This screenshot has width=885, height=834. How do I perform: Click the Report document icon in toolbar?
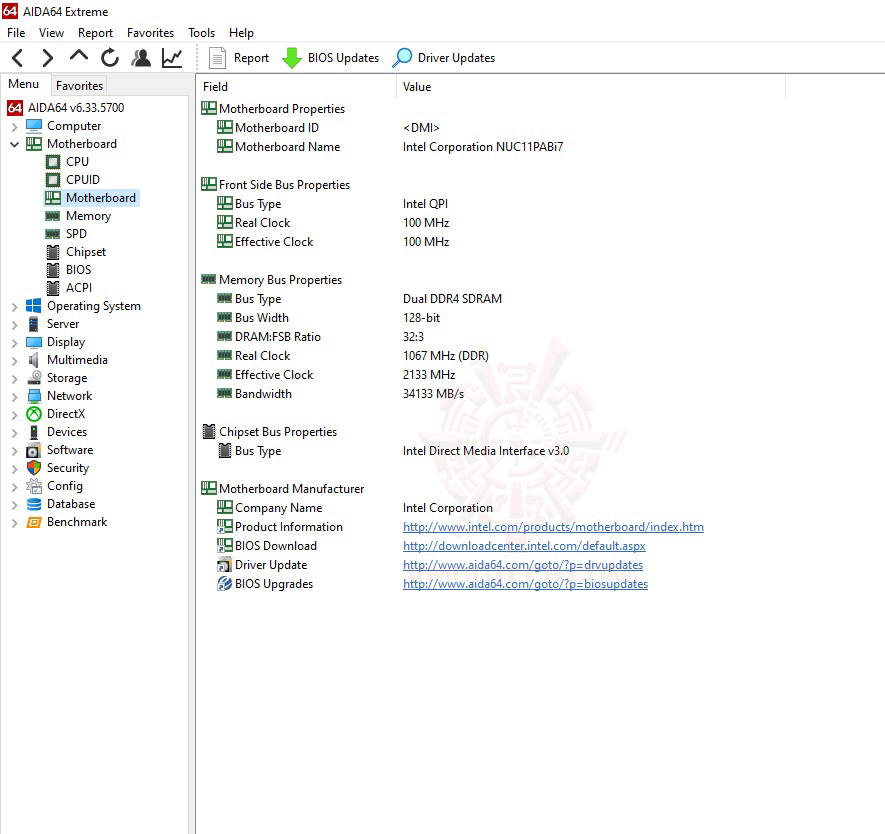(x=217, y=58)
